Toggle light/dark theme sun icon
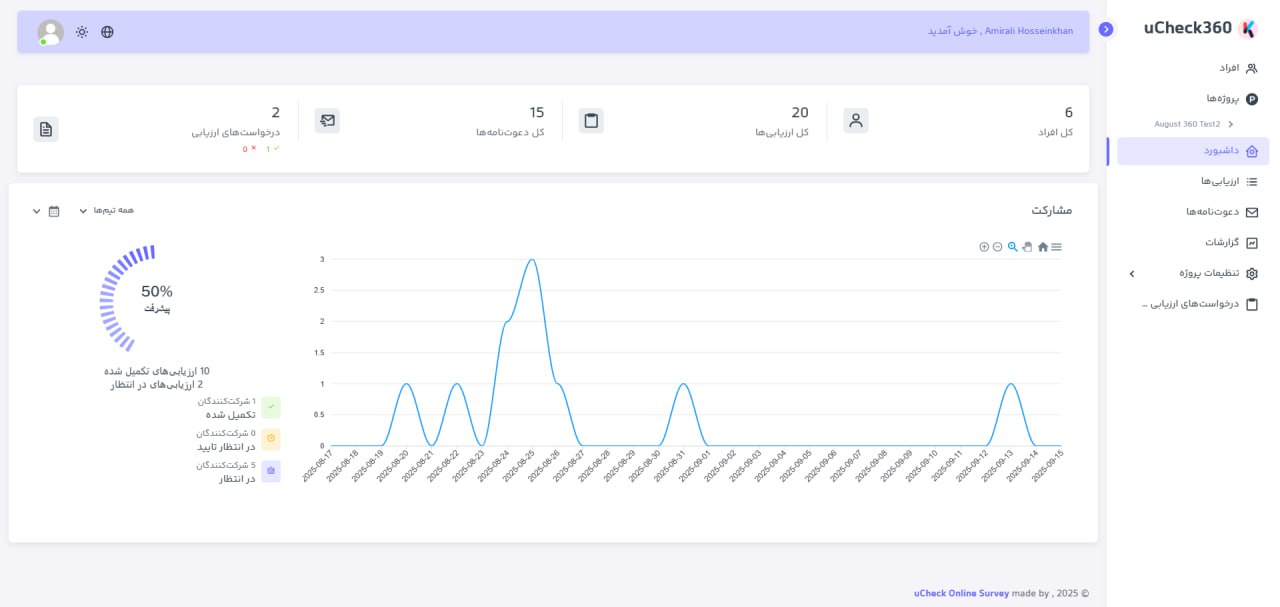Screen dimensions: 1280x607 82,32
